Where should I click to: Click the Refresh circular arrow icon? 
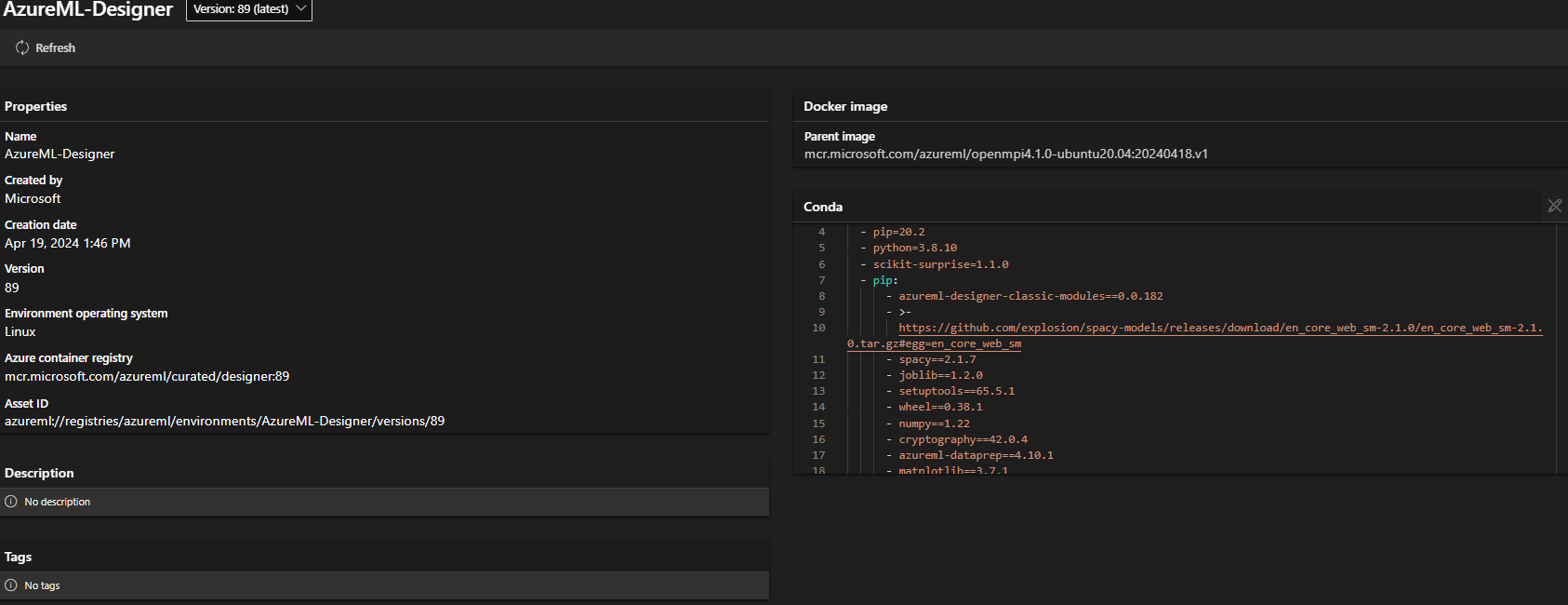22,47
